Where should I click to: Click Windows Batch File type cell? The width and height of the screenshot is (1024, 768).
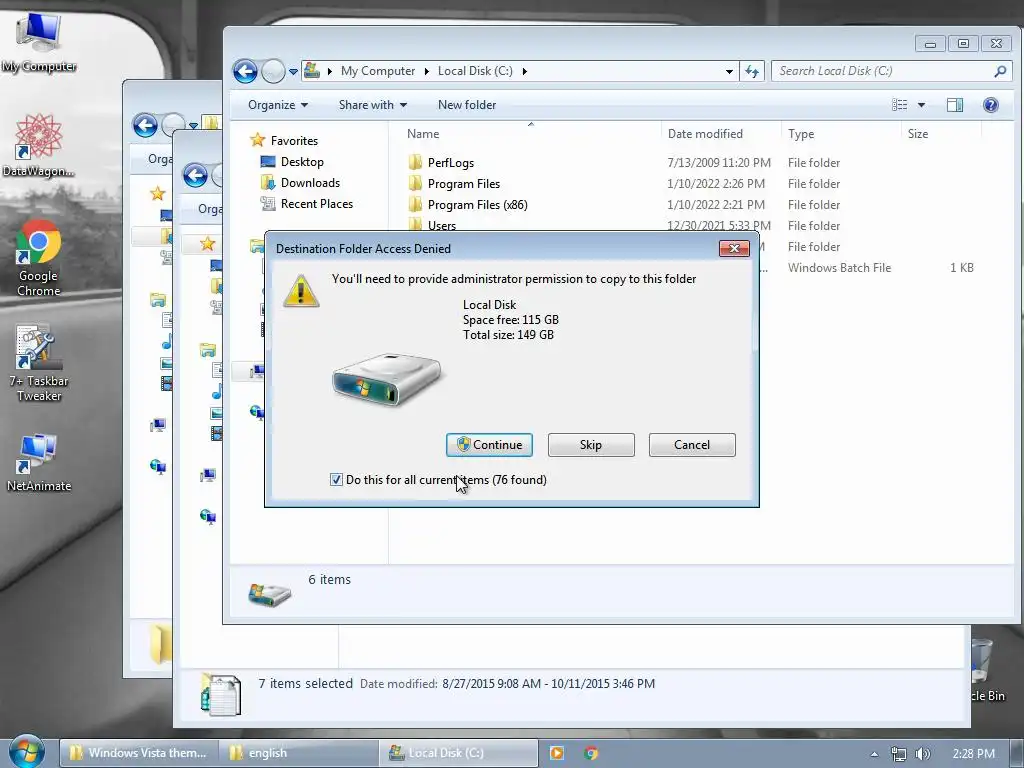click(x=839, y=267)
